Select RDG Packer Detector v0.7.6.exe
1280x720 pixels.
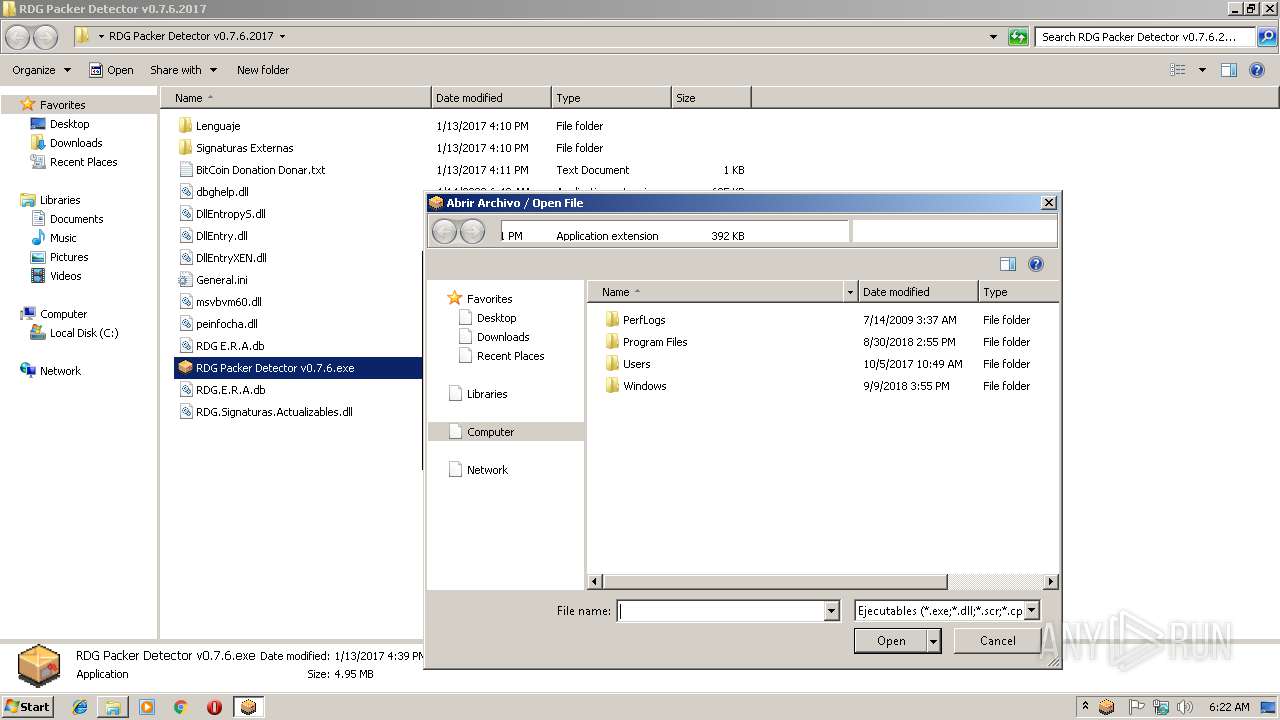(x=298, y=368)
